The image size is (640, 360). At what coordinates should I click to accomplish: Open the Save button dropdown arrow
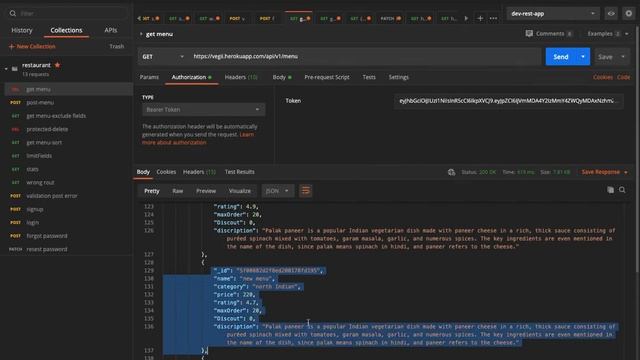(x=623, y=56)
